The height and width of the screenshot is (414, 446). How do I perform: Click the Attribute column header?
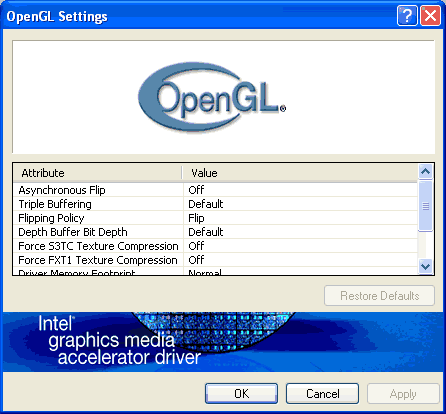98,173
